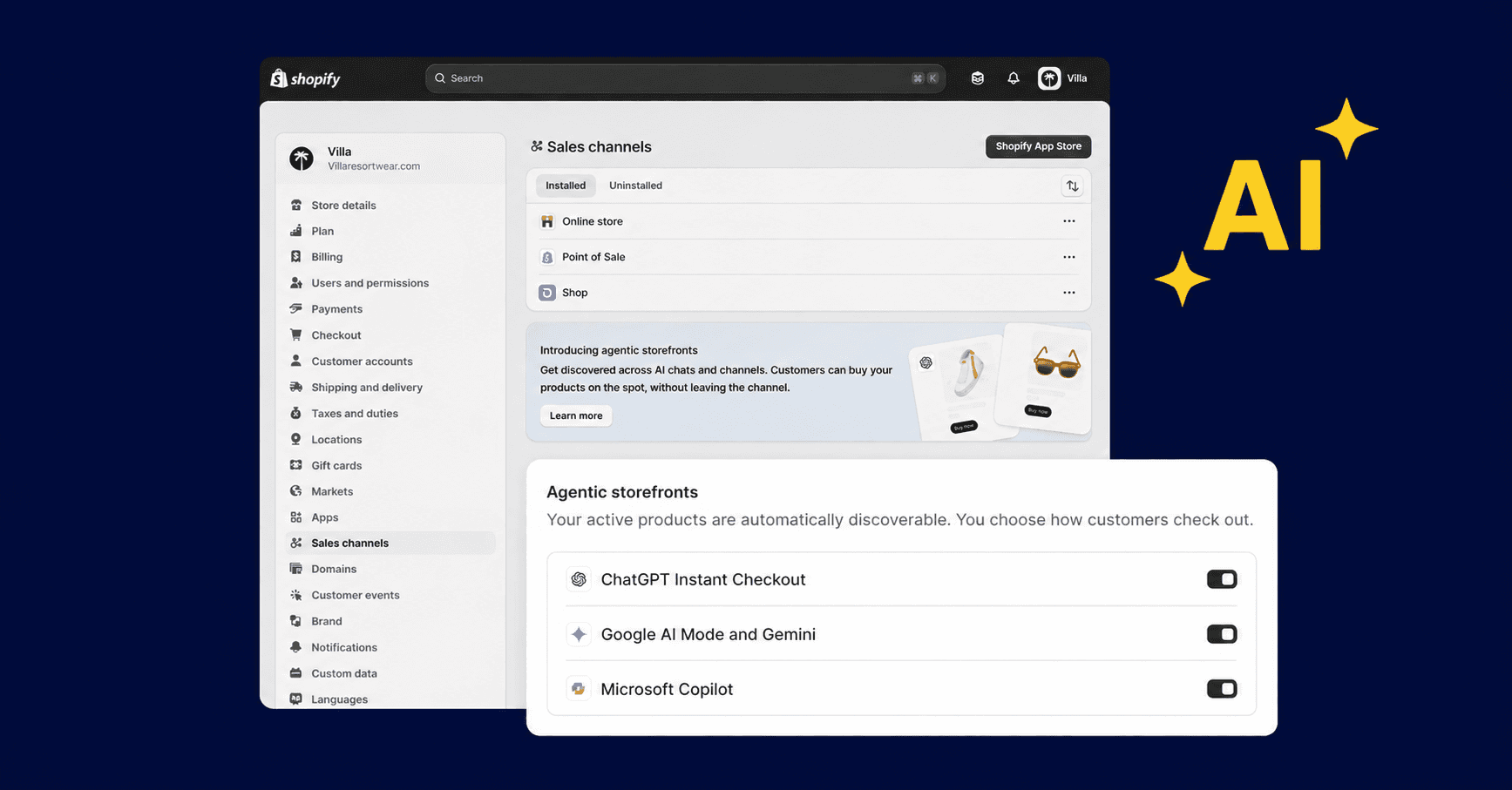Image resolution: width=1512 pixels, height=790 pixels.
Task: Enable ChatGPT Instant Checkout
Action: coord(1222,578)
